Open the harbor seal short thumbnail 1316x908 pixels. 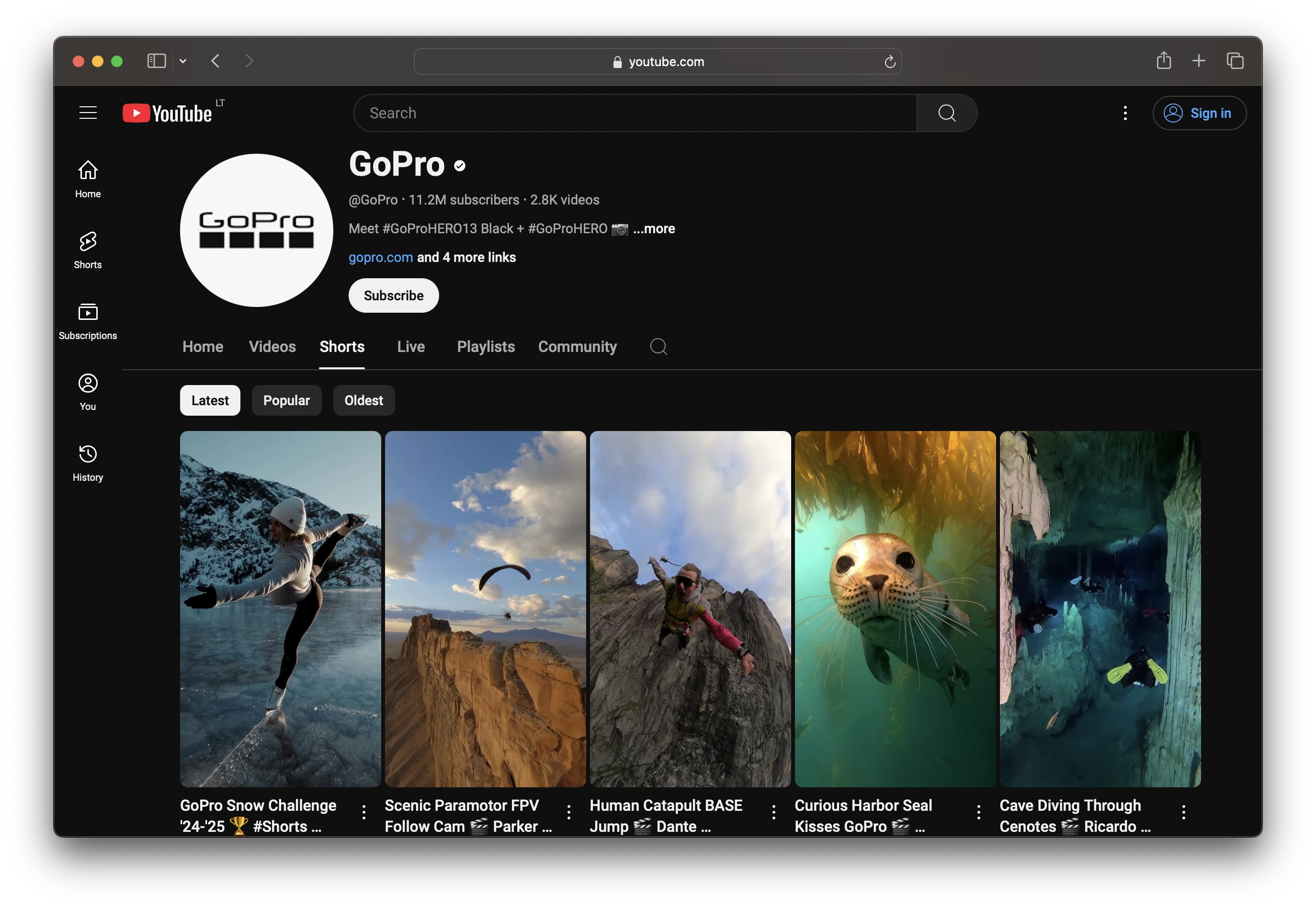895,609
